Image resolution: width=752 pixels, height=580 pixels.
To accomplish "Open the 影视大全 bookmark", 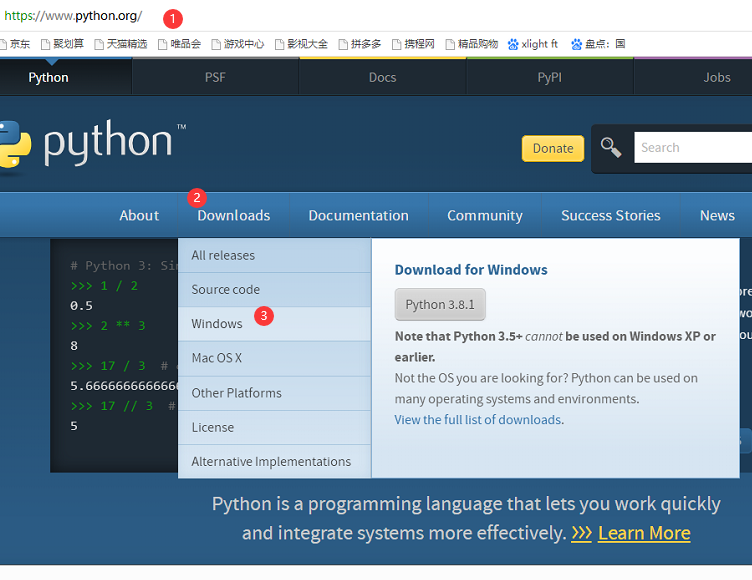I will (301, 44).
